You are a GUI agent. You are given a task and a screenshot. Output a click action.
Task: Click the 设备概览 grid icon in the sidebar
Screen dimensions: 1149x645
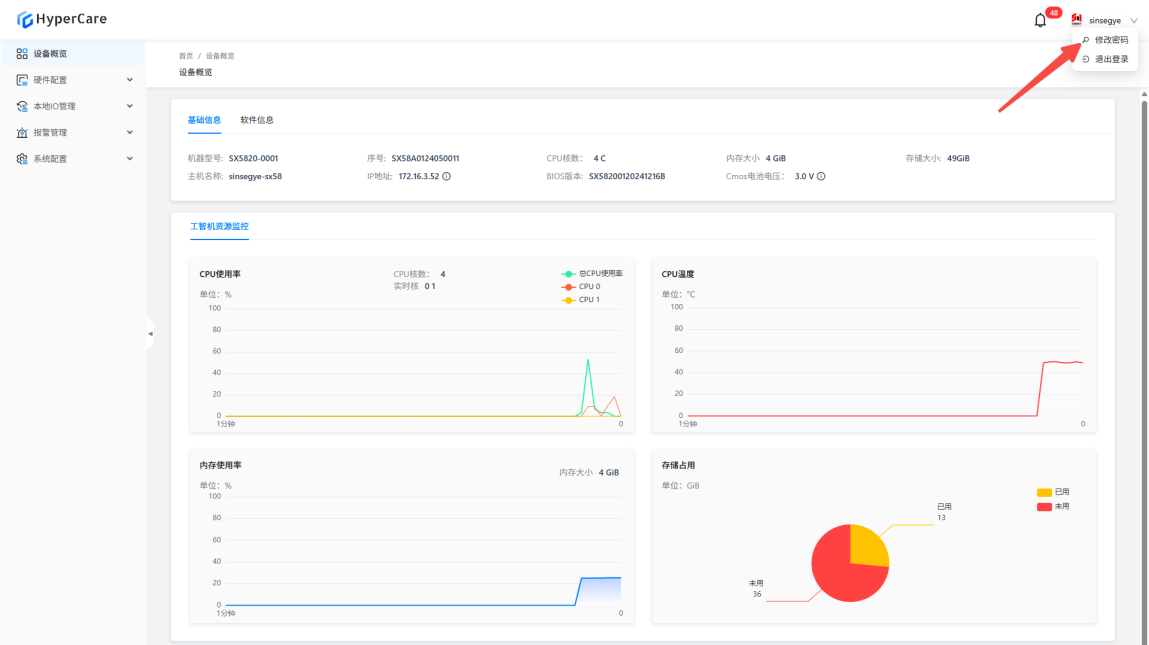22,54
